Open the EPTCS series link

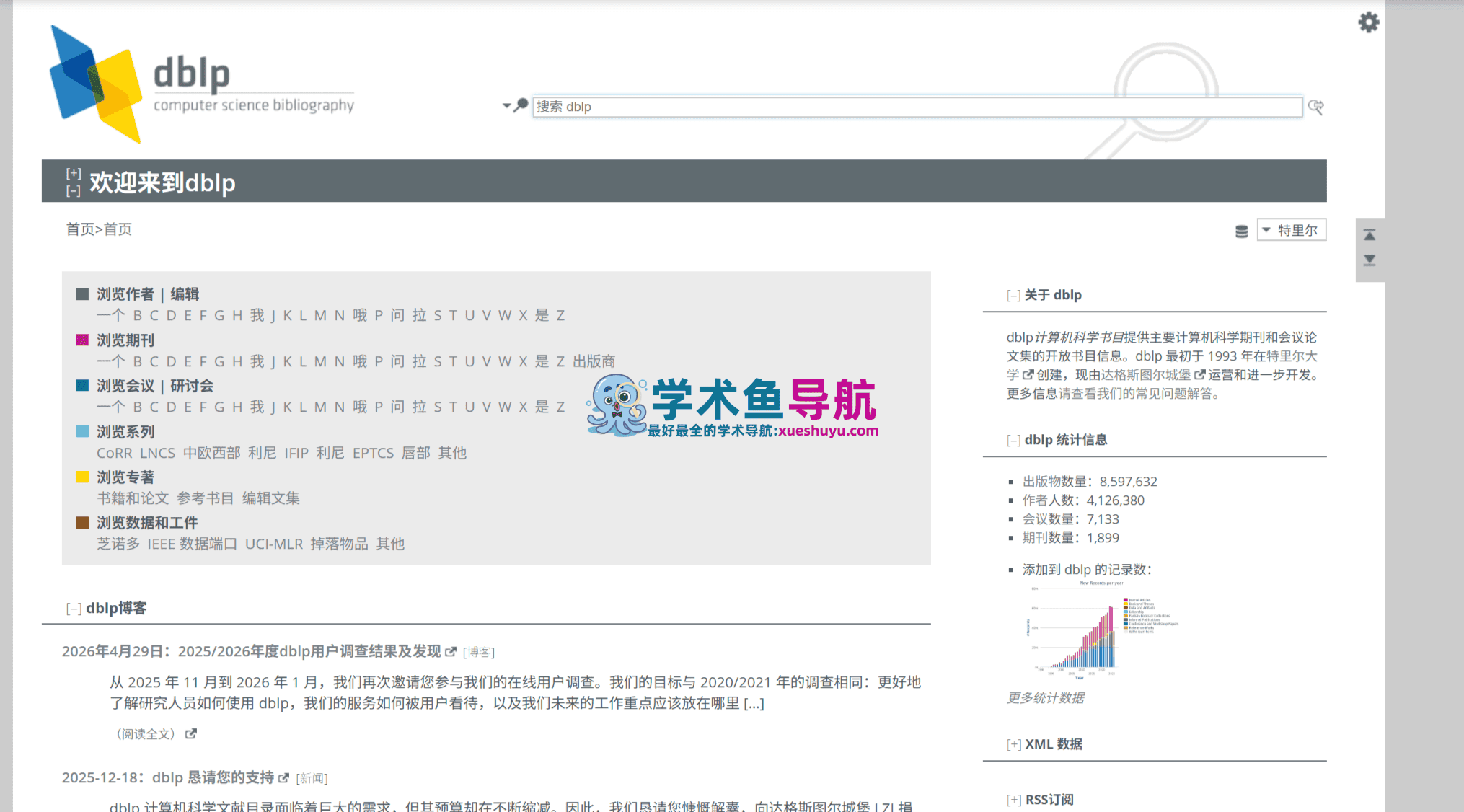point(373,453)
